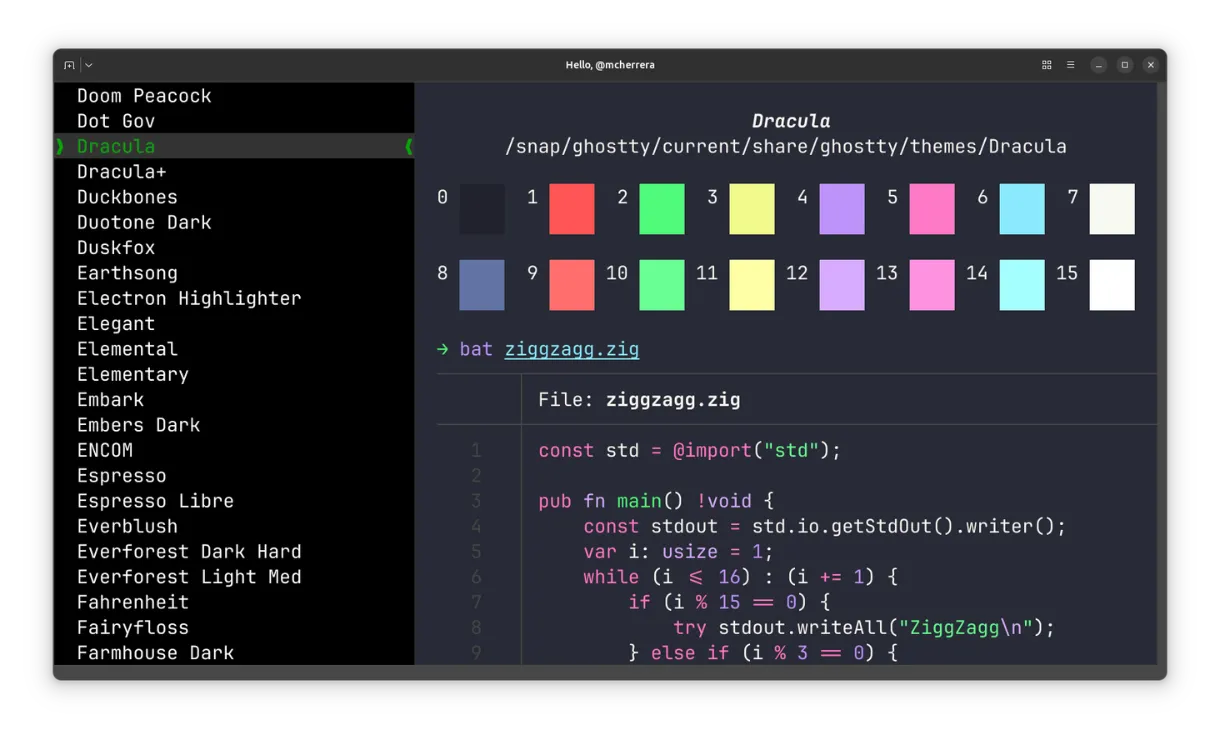The image size is (1219, 737).
Task: Click the white color swatch numbered 15
Action: (1111, 285)
